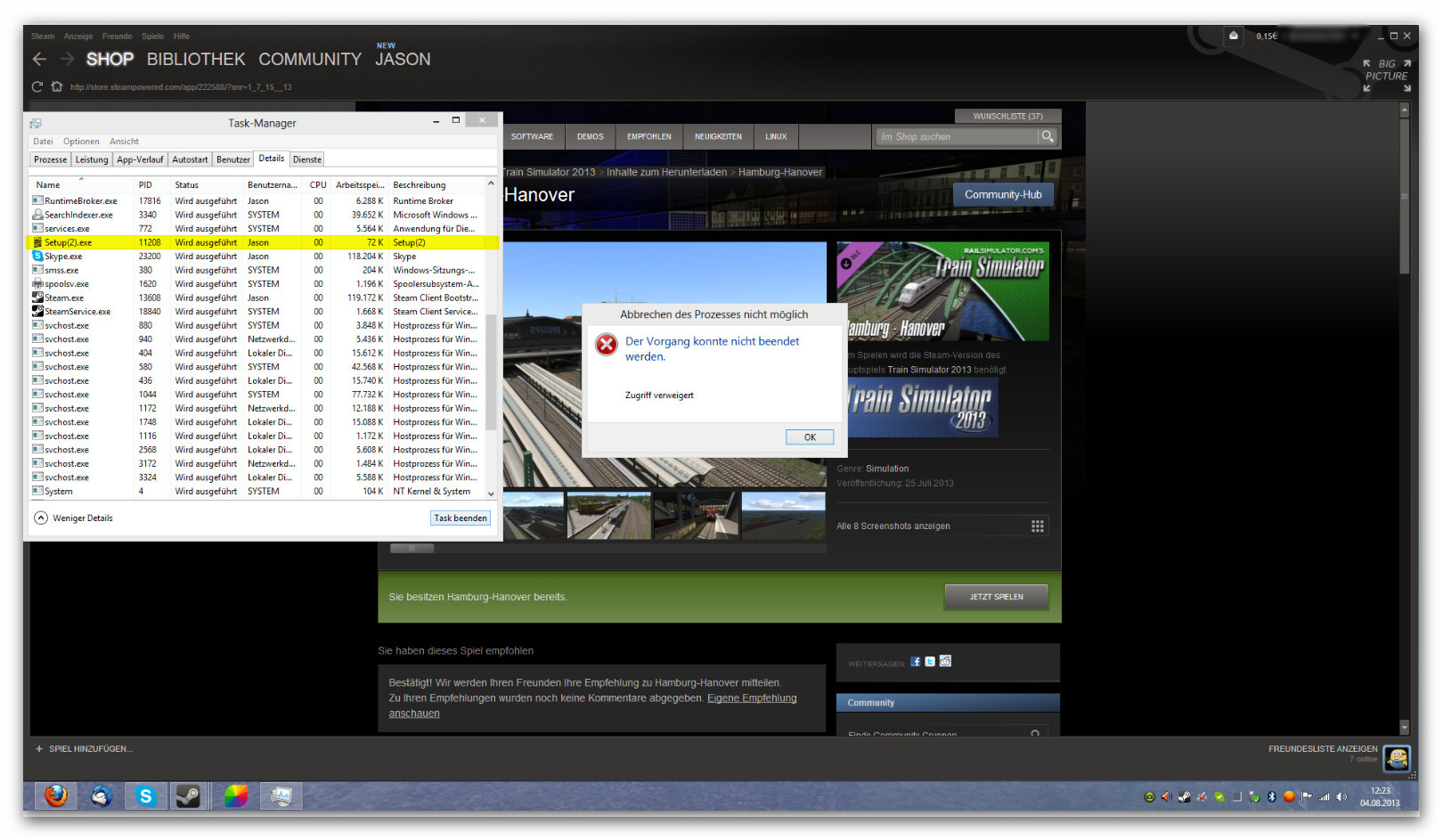Go forward with the Steam forward arrow
1443x840 pixels.
(x=67, y=59)
